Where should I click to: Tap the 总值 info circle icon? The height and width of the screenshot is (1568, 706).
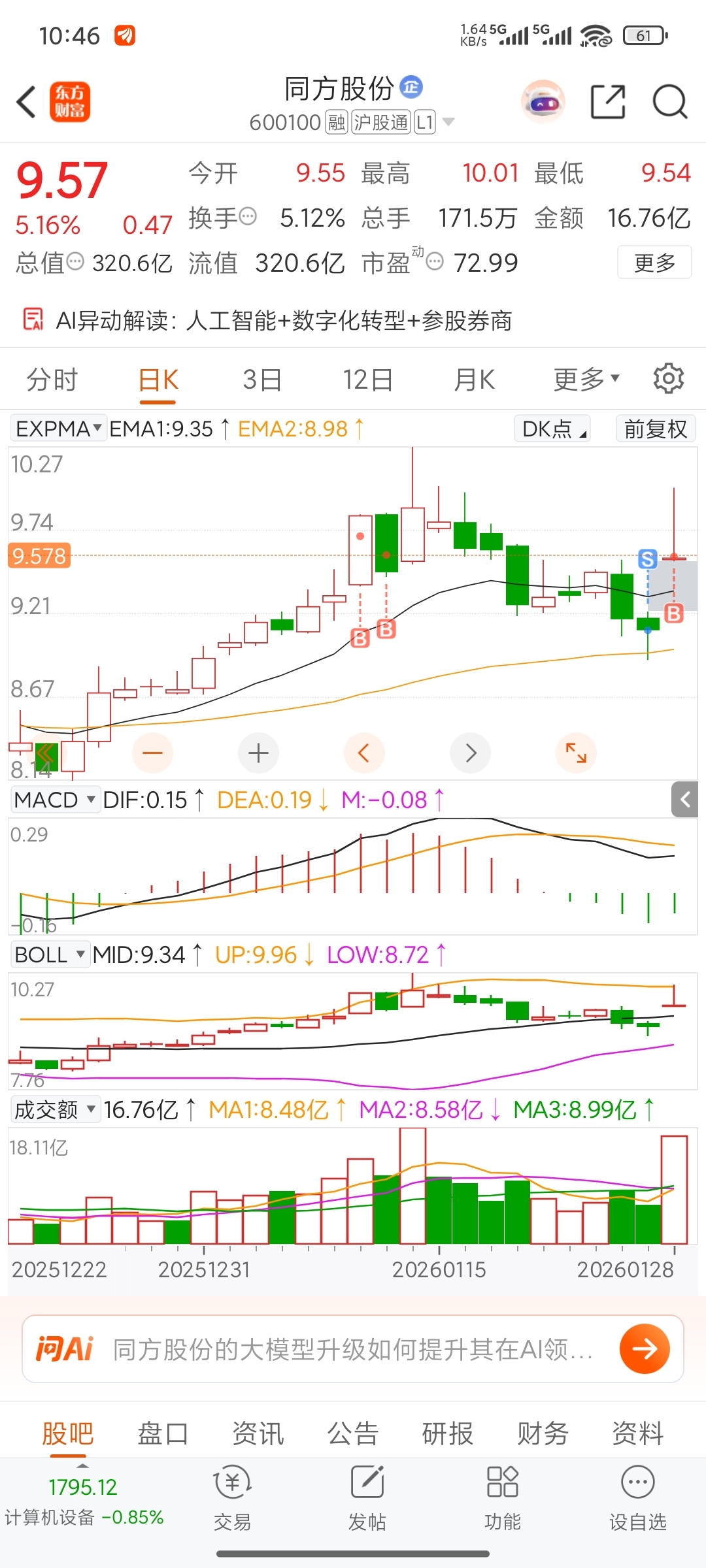76,261
